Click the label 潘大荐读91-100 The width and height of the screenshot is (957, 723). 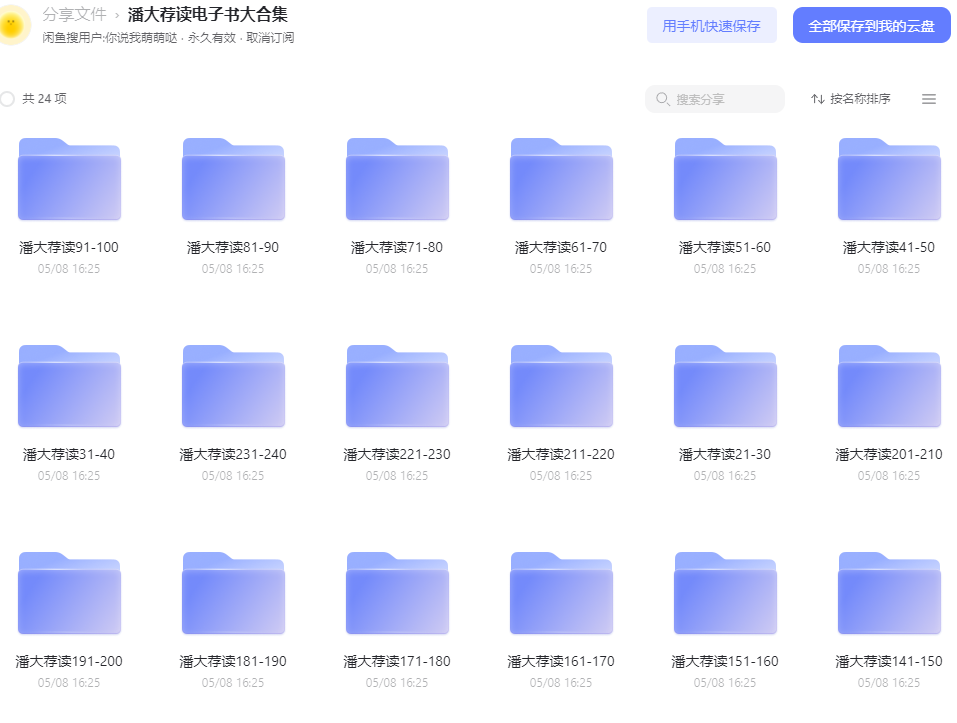(x=69, y=247)
